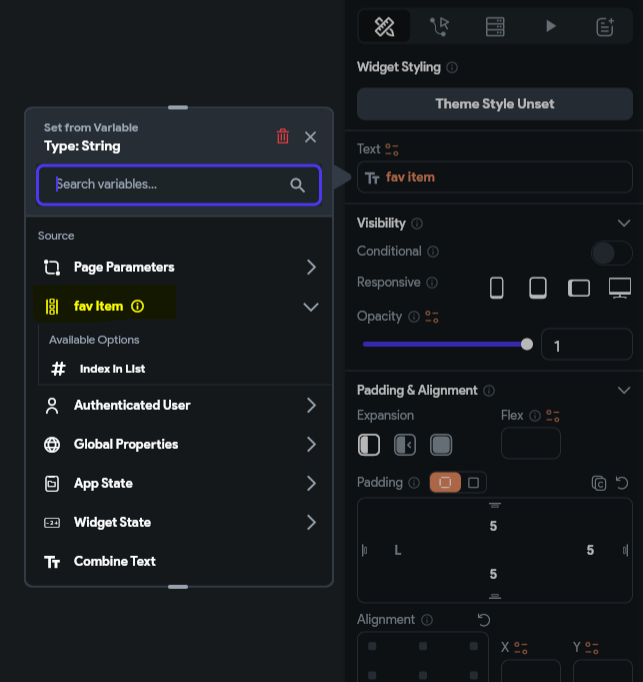
Task: Toggle the Conditional visibility switch
Action: pyautogui.click(x=611, y=253)
